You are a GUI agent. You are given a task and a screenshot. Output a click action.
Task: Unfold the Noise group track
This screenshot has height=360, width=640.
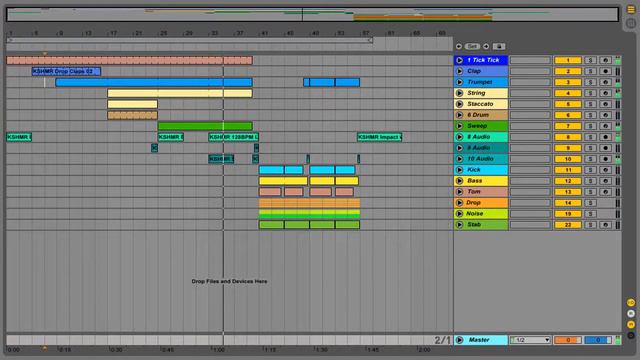[x=459, y=213]
